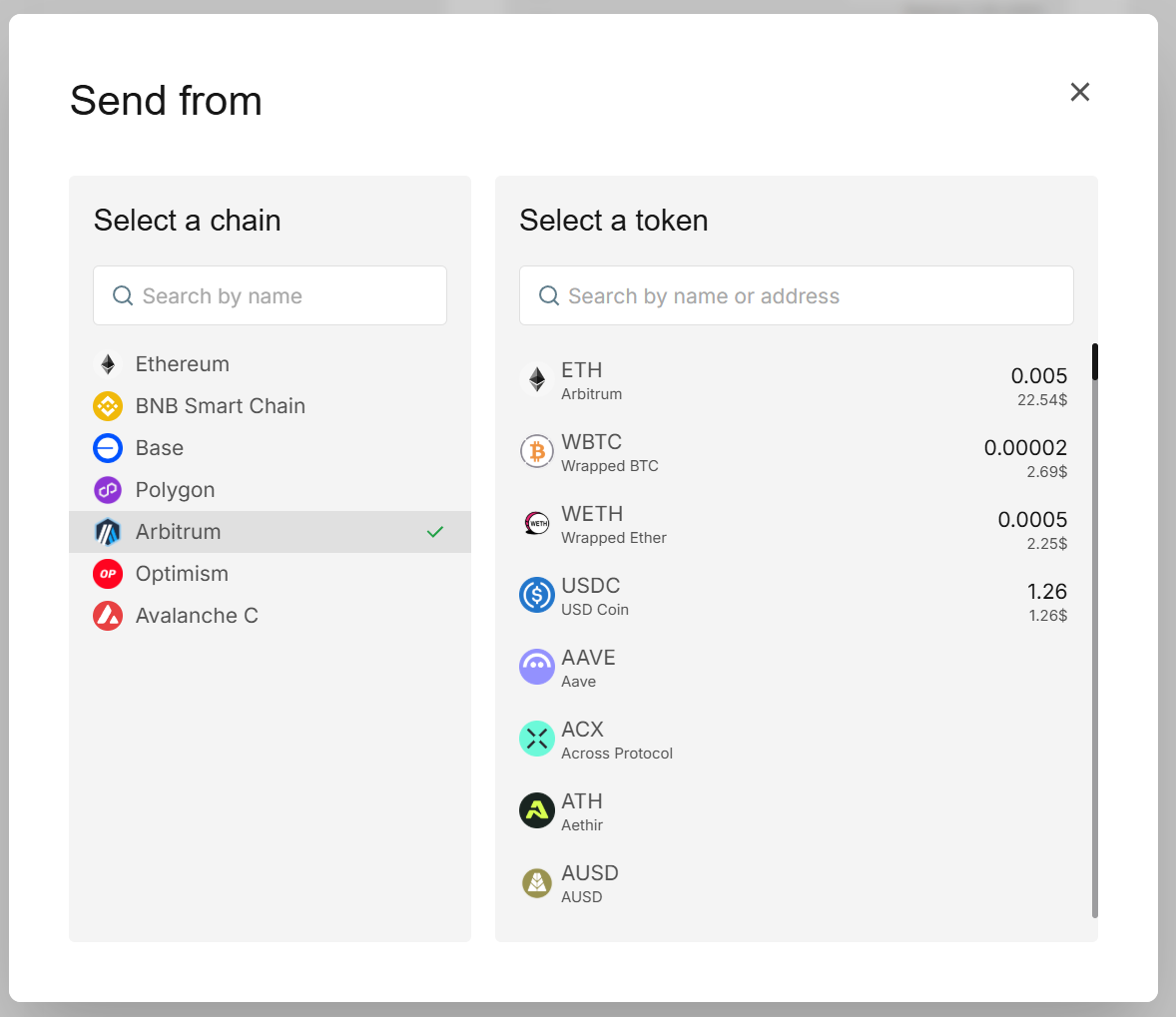The width and height of the screenshot is (1176, 1017).
Task: Click the Avalanche C chain icon
Action: 107,615
